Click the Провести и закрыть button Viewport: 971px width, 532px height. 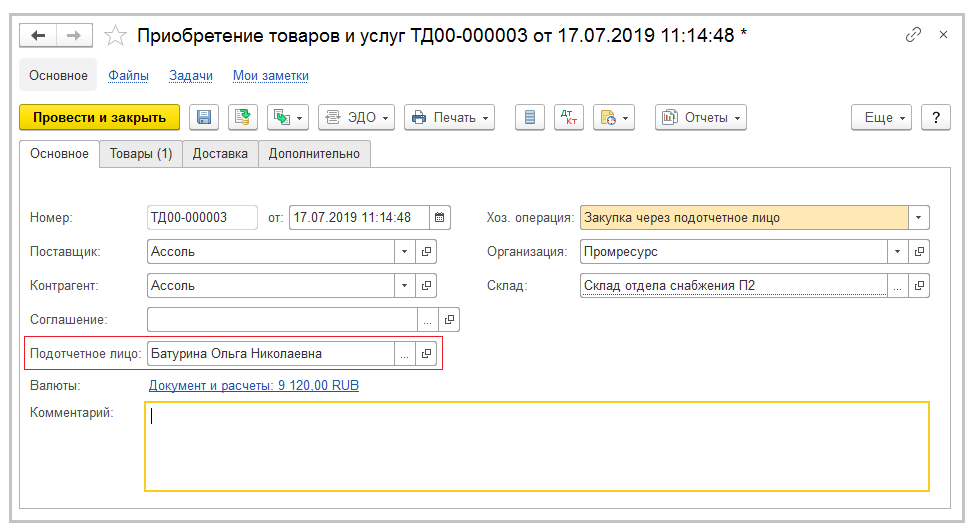tap(99, 117)
